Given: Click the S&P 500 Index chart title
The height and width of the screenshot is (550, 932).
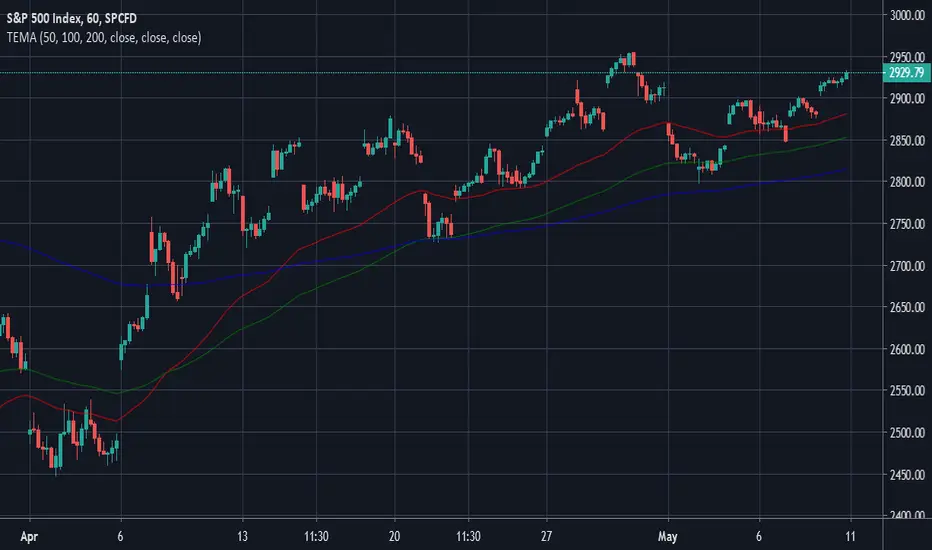Looking at the screenshot, I should (x=71, y=18).
